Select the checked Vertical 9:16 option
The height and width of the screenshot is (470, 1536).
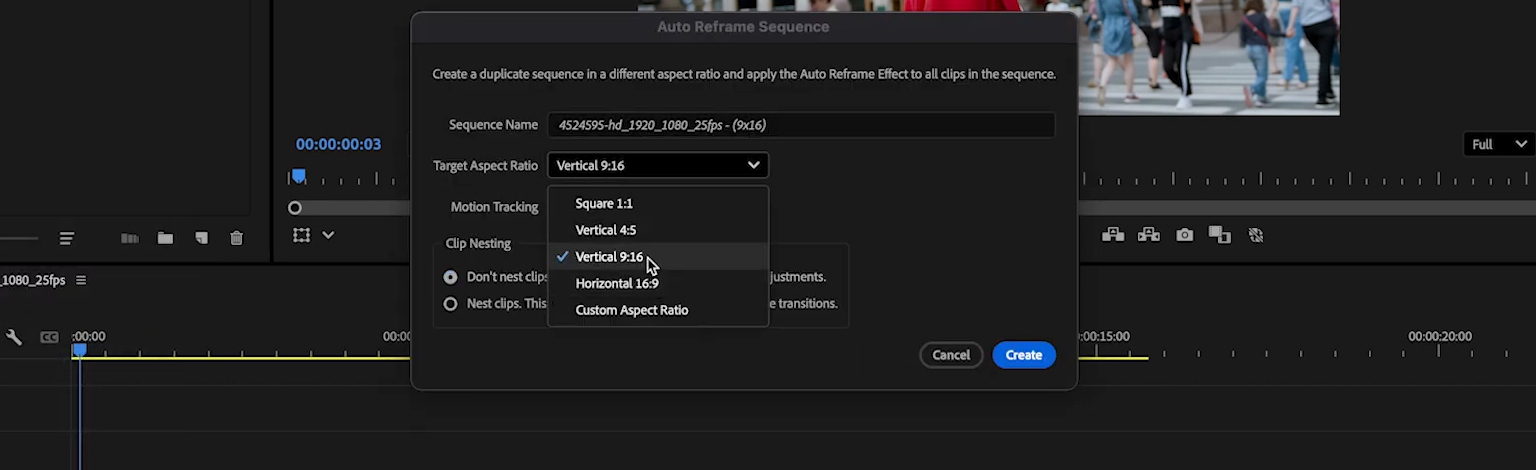(x=658, y=257)
